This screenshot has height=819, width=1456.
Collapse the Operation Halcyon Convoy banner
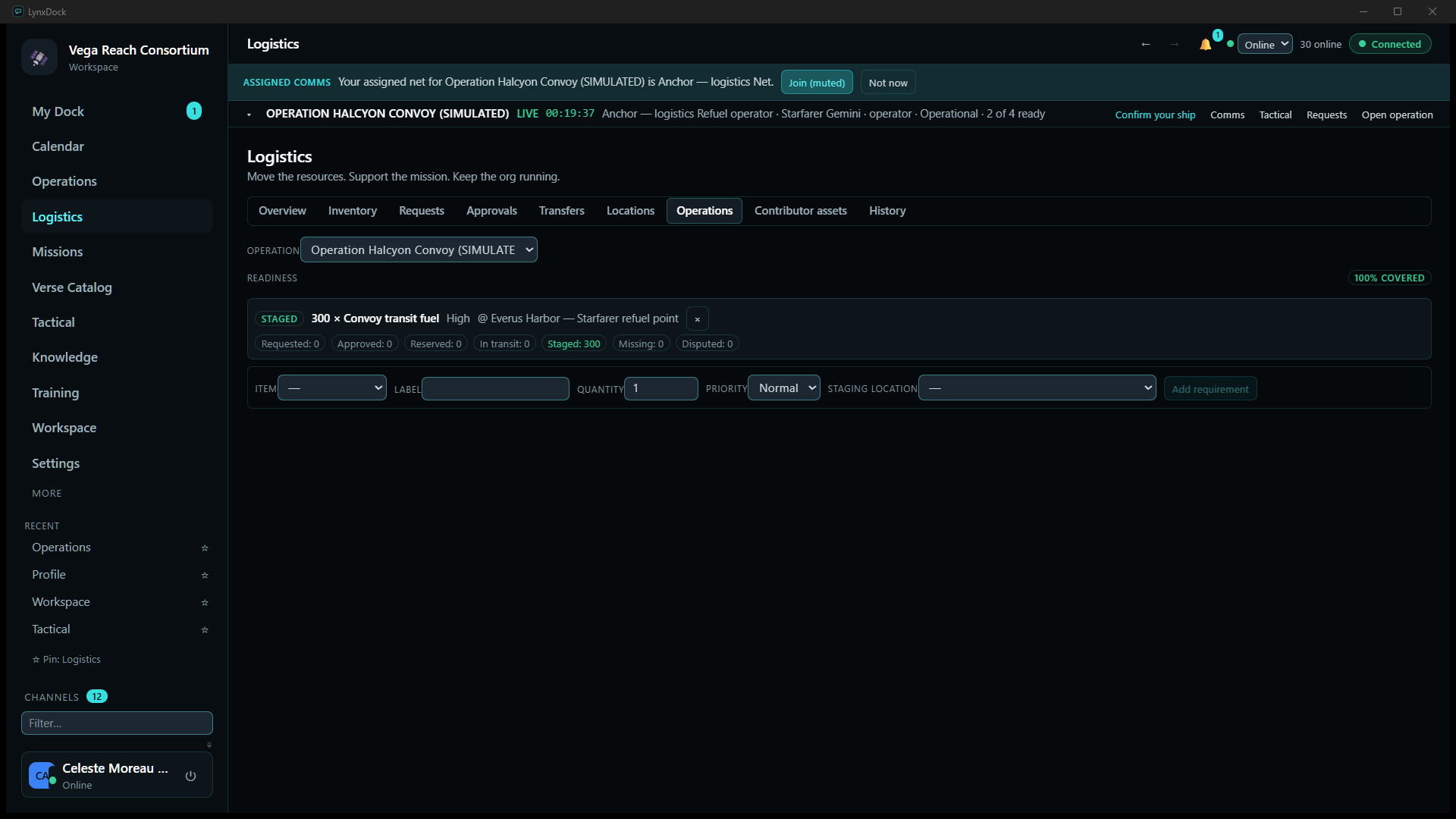[x=249, y=115]
